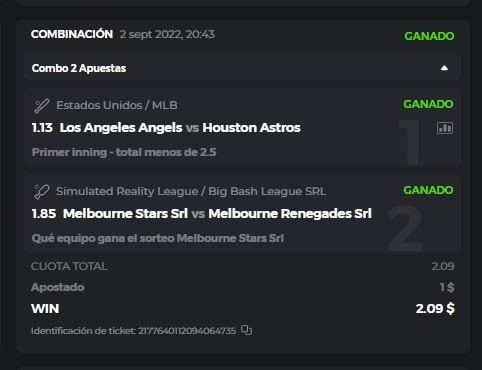Open Melbourne Stars Srl vs Melbourne Renegades Srl
482x370 pixels.
217,214
